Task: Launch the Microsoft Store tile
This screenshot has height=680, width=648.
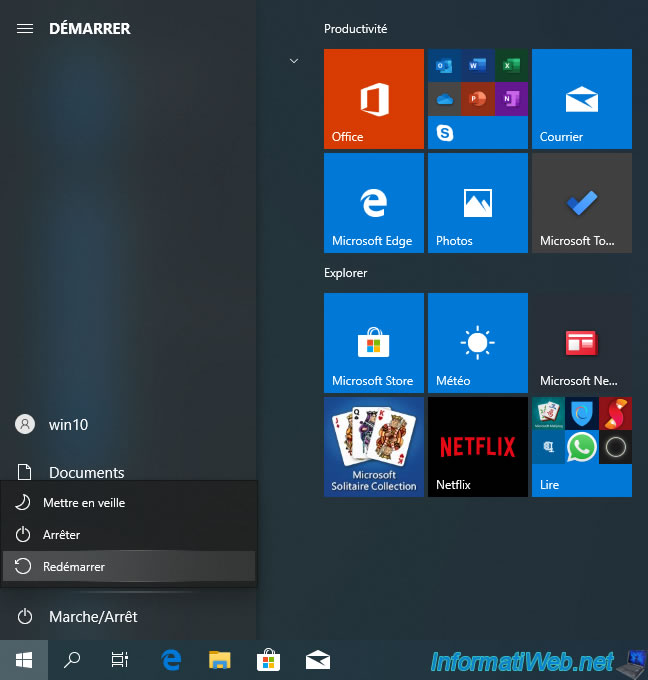Action: point(373,343)
